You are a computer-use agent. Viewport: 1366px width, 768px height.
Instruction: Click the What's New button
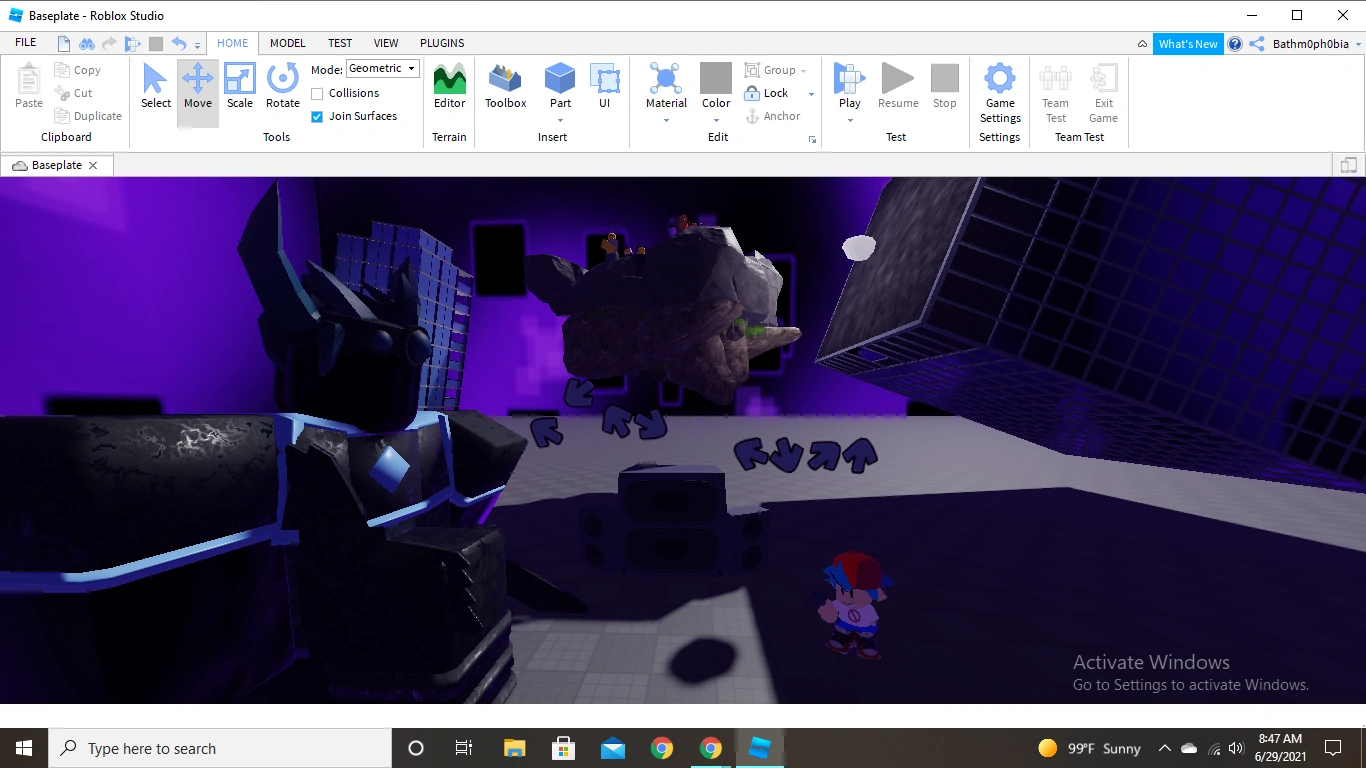point(1188,44)
